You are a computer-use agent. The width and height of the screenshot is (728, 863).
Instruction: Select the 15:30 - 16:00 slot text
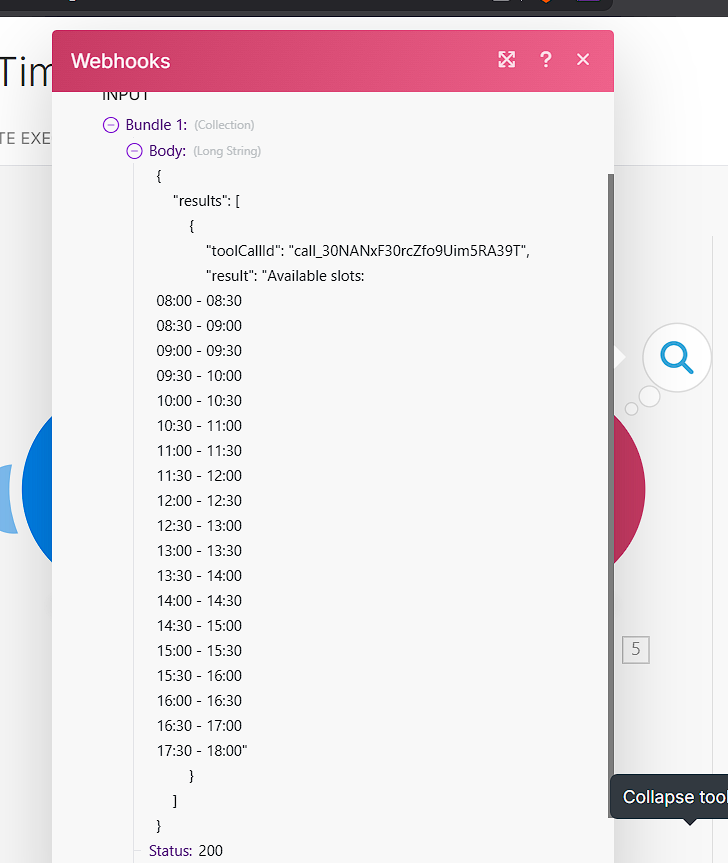tap(199, 676)
